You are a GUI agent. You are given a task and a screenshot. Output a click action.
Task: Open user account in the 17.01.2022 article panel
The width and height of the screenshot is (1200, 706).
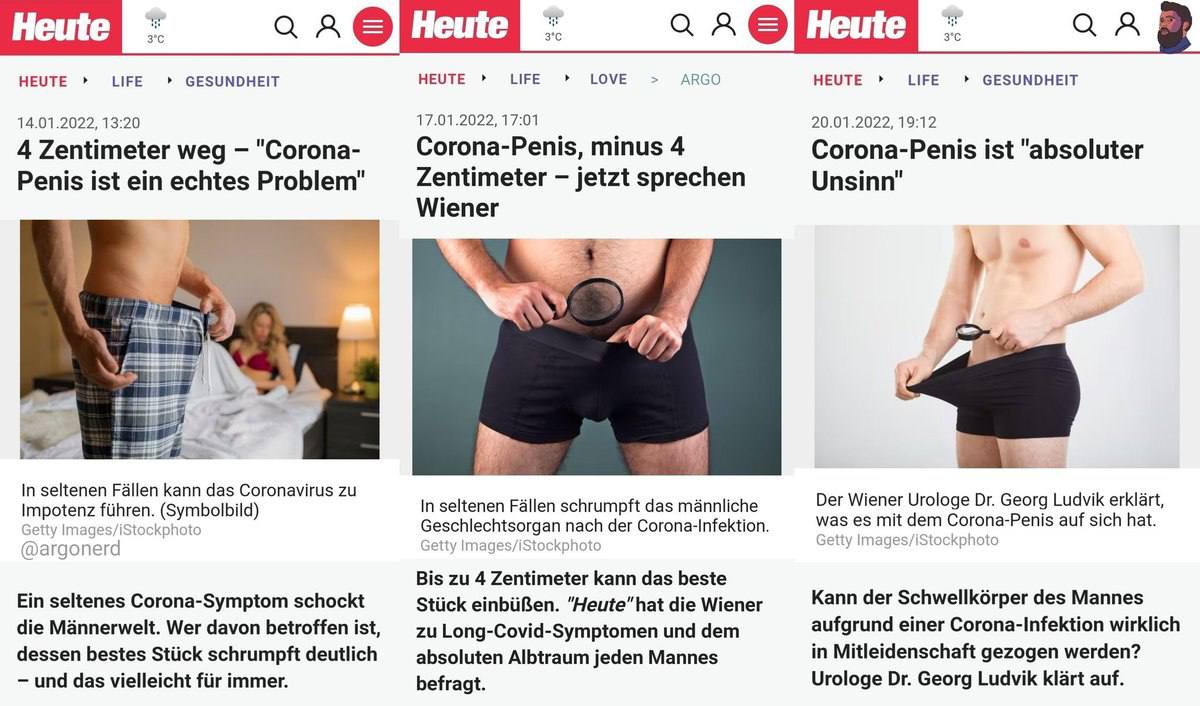tap(724, 25)
